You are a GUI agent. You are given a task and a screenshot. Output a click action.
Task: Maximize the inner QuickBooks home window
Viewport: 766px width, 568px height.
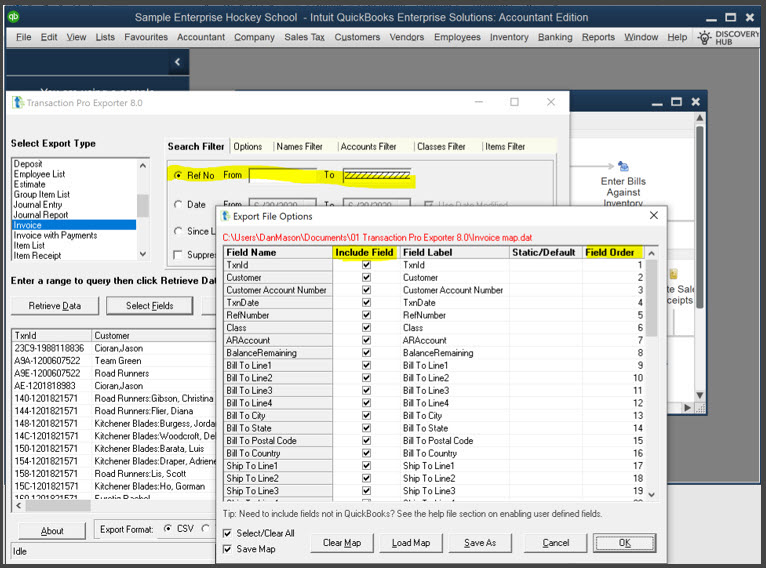(676, 102)
